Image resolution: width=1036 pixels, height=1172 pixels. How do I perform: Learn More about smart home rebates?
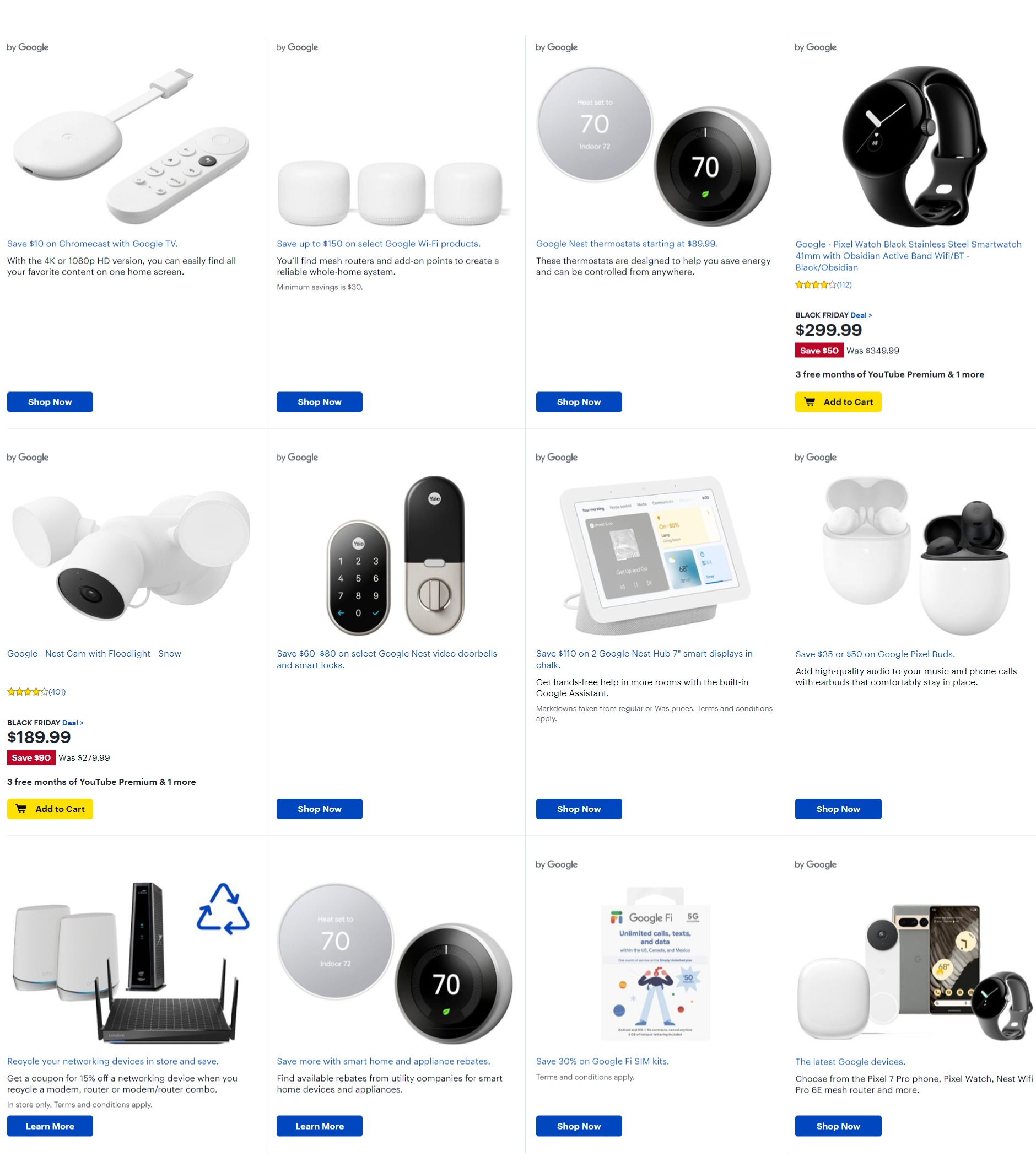click(320, 1126)
